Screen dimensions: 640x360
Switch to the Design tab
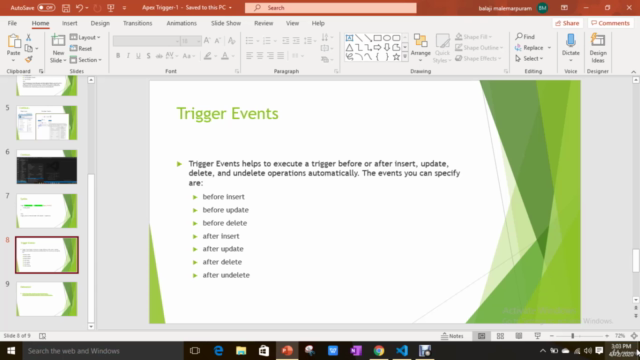pos(100,23)
